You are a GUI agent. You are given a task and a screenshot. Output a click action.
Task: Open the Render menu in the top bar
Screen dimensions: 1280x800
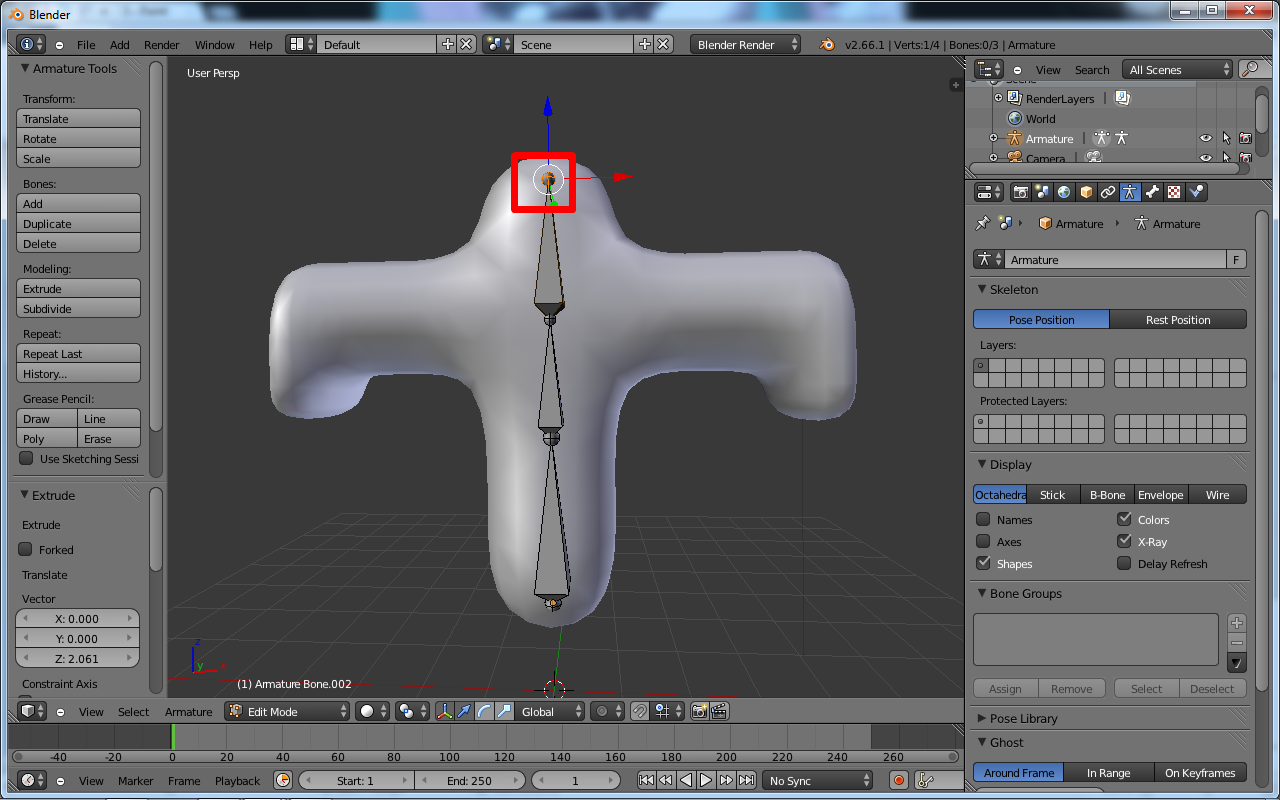coord(160,44)
